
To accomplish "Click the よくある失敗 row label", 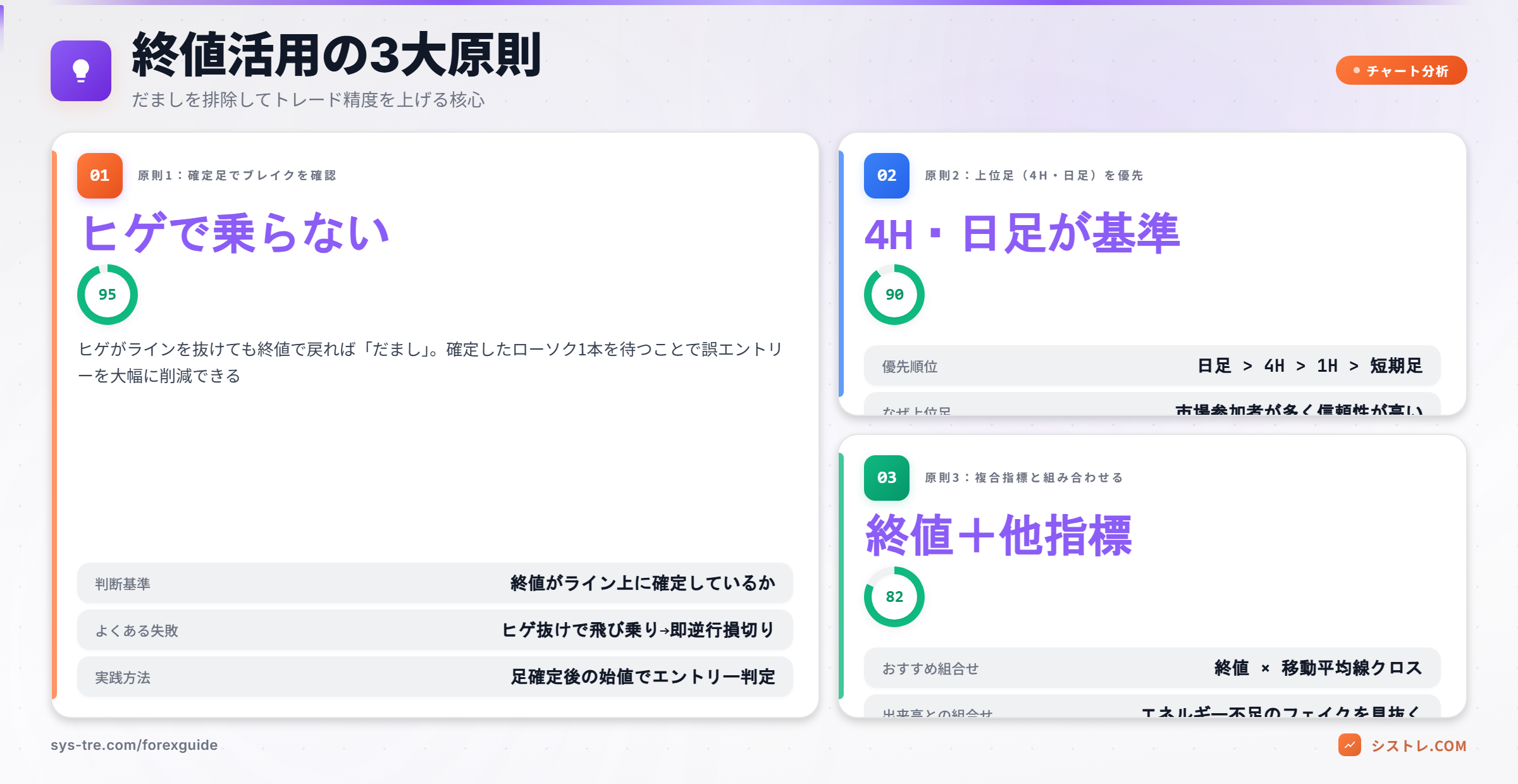I will (137, 630).
